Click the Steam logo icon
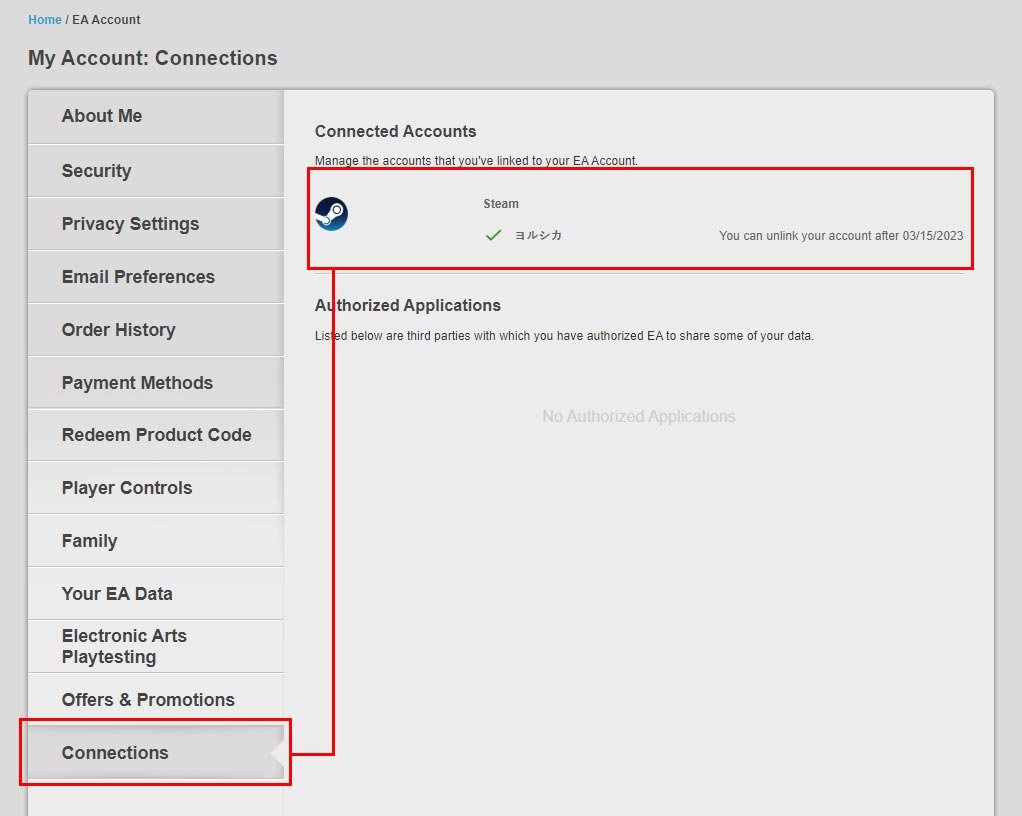The width and height of the screenshot is (1022, 816). pos(331,214)
